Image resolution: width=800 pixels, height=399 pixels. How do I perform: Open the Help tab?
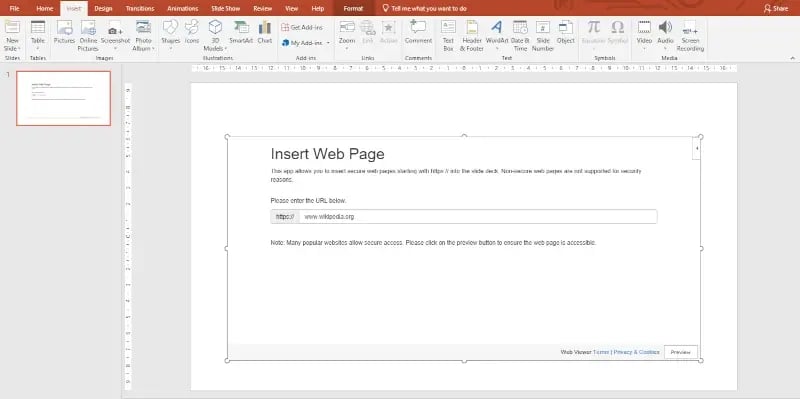point(318,9)
